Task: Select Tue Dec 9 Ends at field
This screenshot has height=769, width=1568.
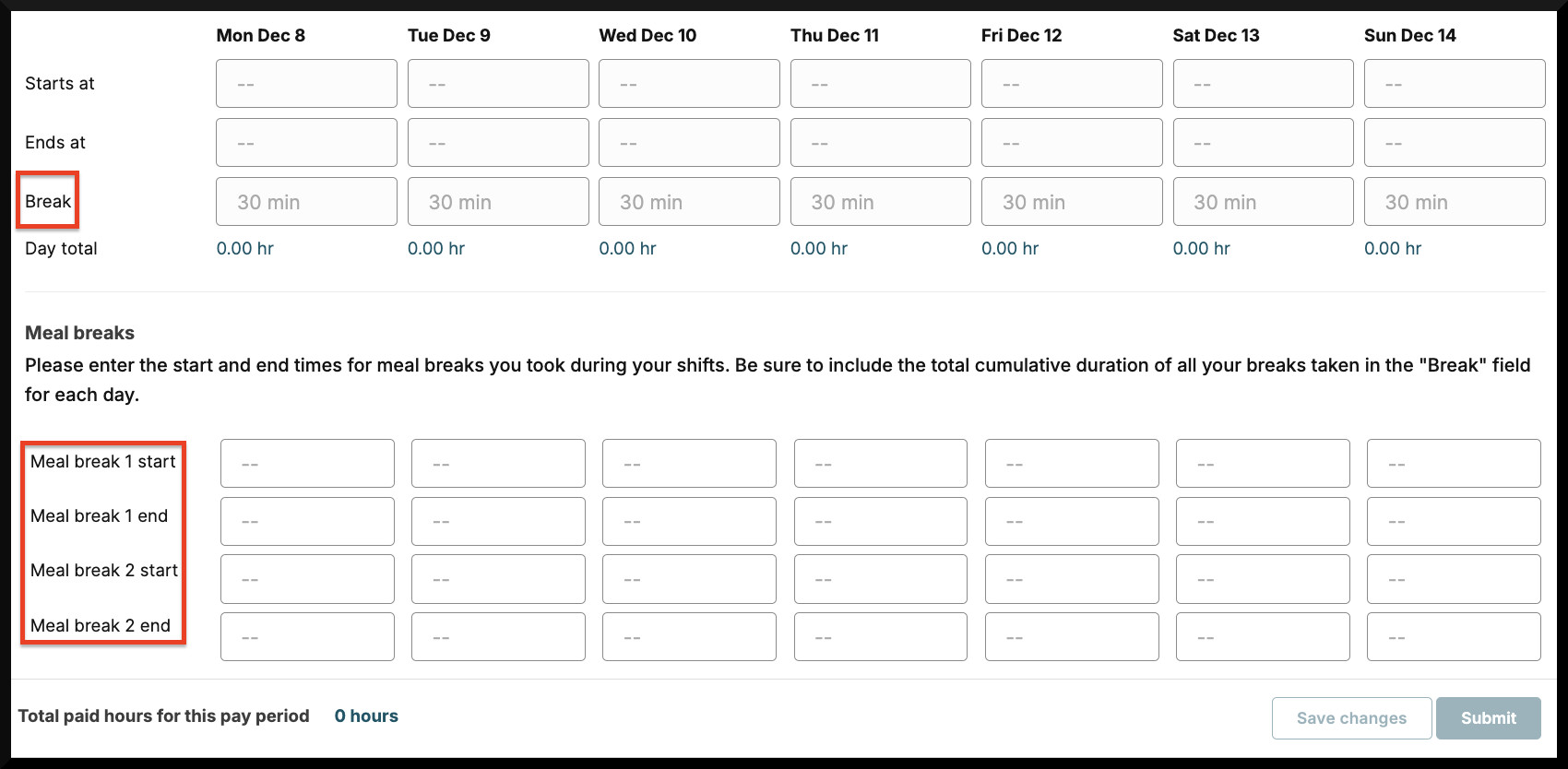Action: tap(498, 143)
